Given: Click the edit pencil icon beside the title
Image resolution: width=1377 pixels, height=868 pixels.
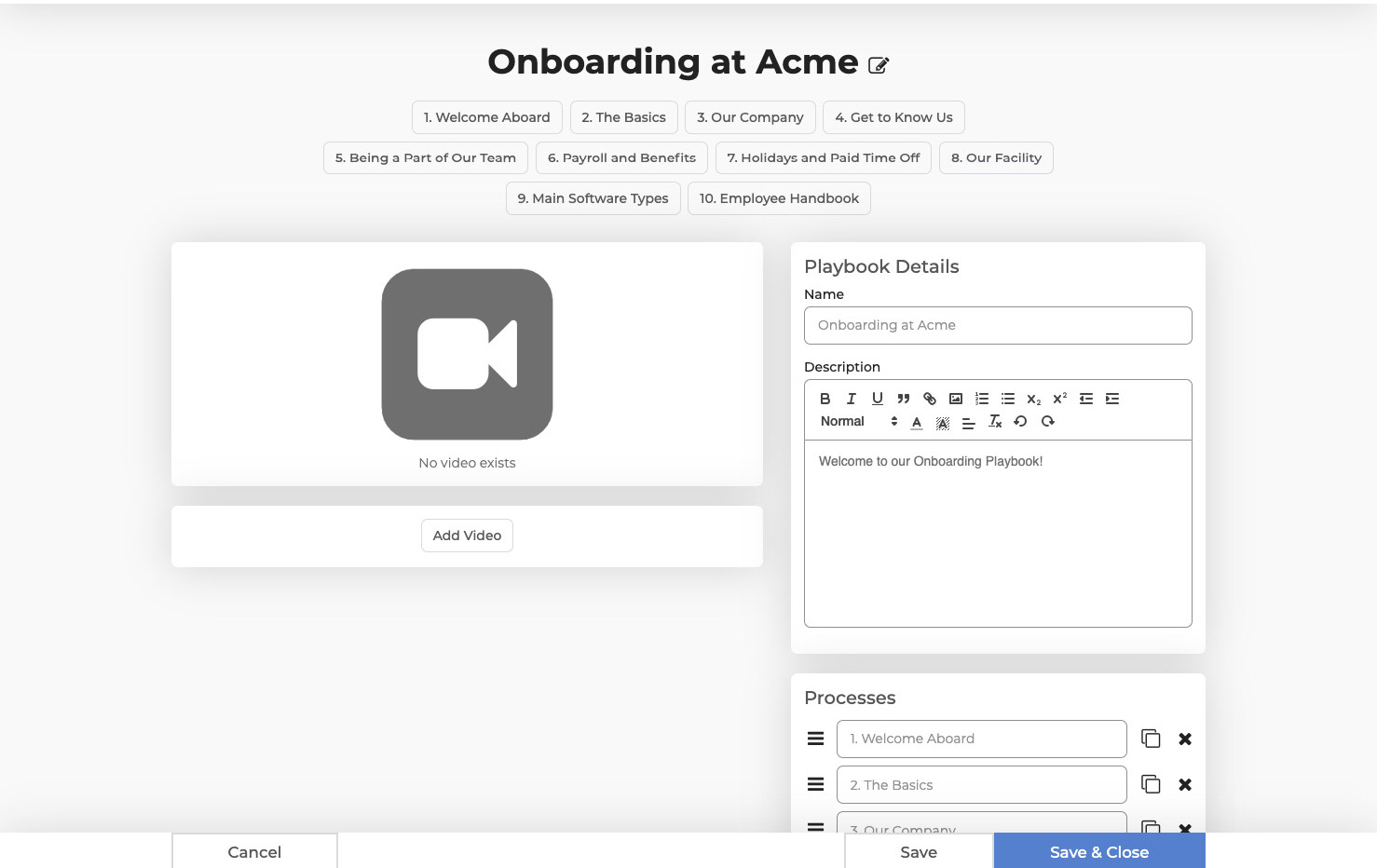Looking at the screenshot, I should [879, 65].
